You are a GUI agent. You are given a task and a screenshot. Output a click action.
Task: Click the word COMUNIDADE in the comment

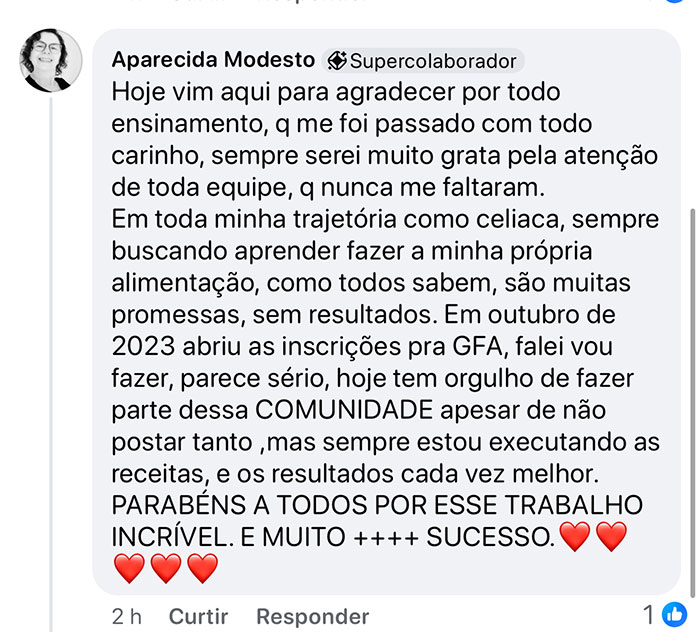[344, 410]
